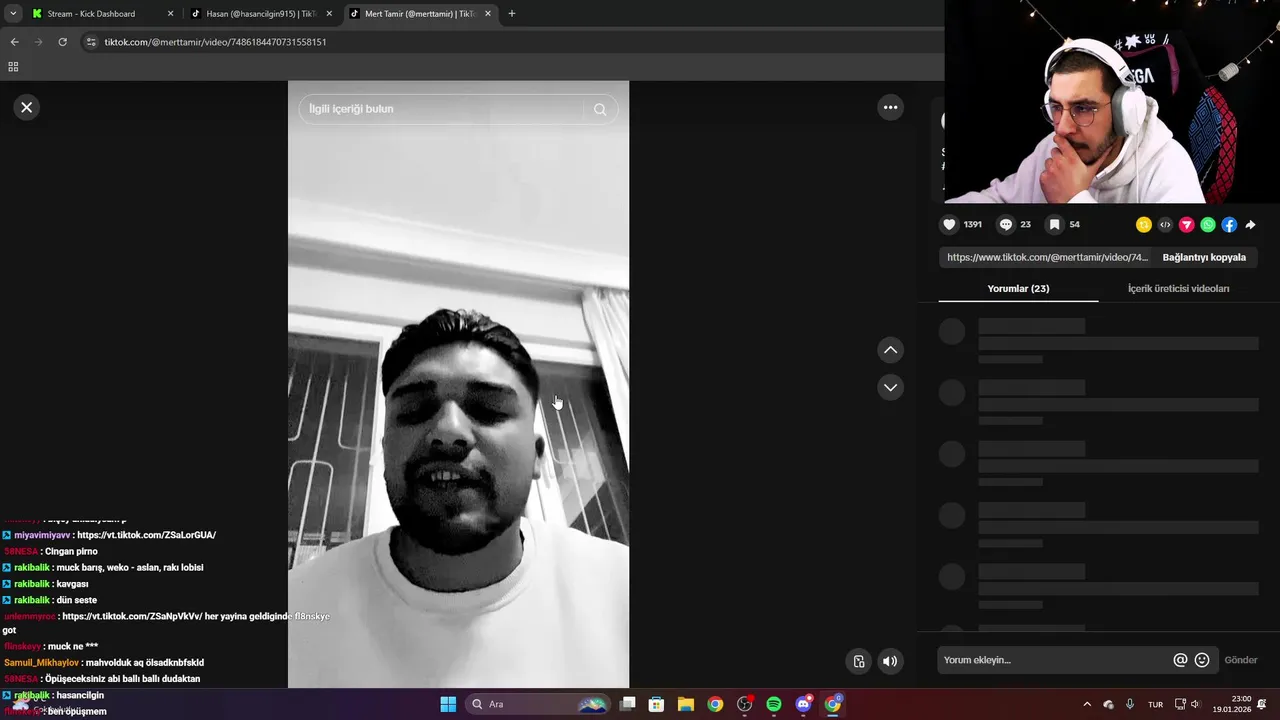
Task: Open the three-dot more options menu
Action: point(890,107)
